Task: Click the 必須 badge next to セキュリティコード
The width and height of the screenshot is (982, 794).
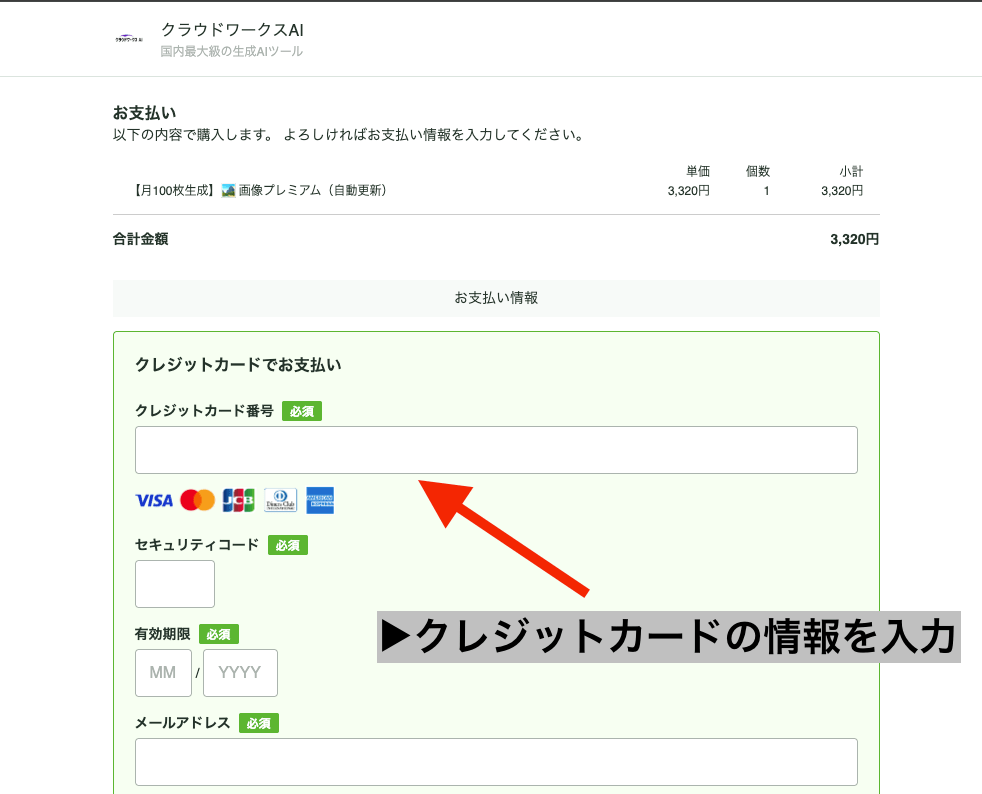Action: point(288,545)
